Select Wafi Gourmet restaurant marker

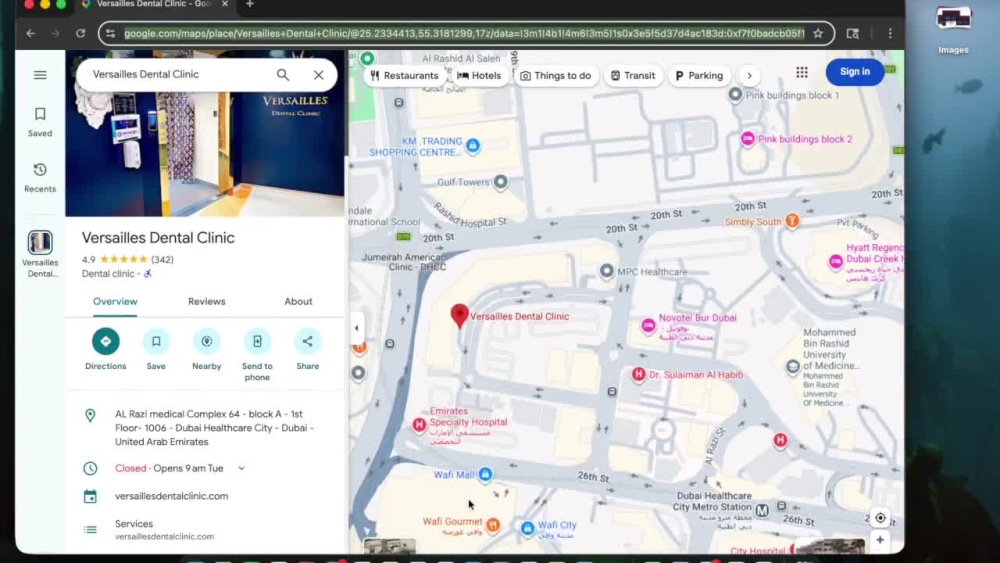click(492, 525)
